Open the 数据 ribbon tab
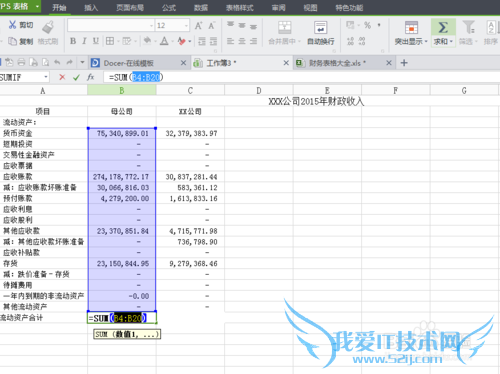This screenshot has height=374, width=500. tap(201, 8)
